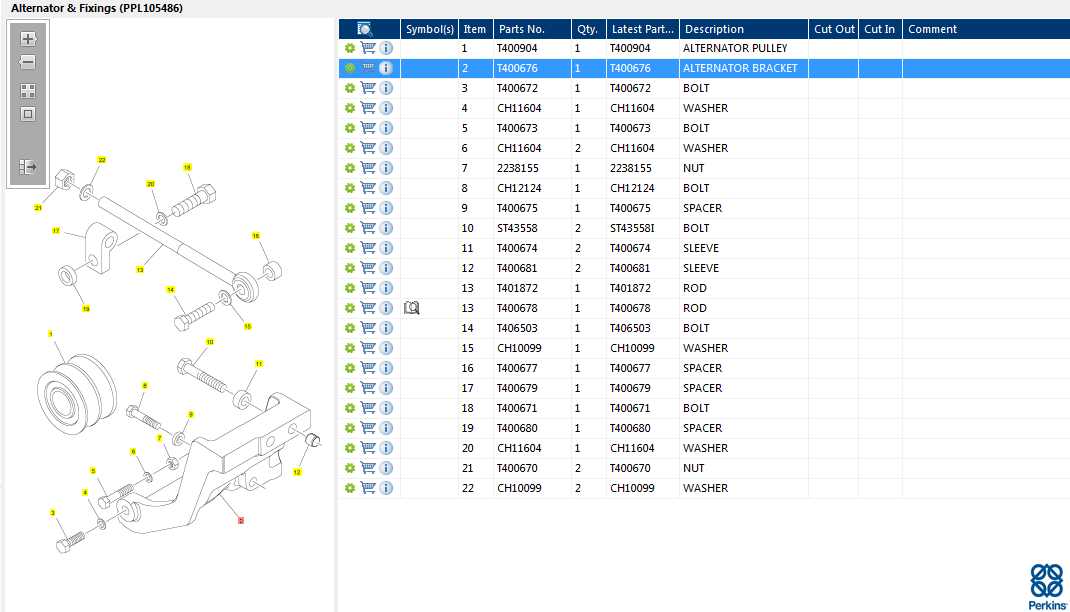Select callout 13 on the rod in the diagram

(140, 269)
